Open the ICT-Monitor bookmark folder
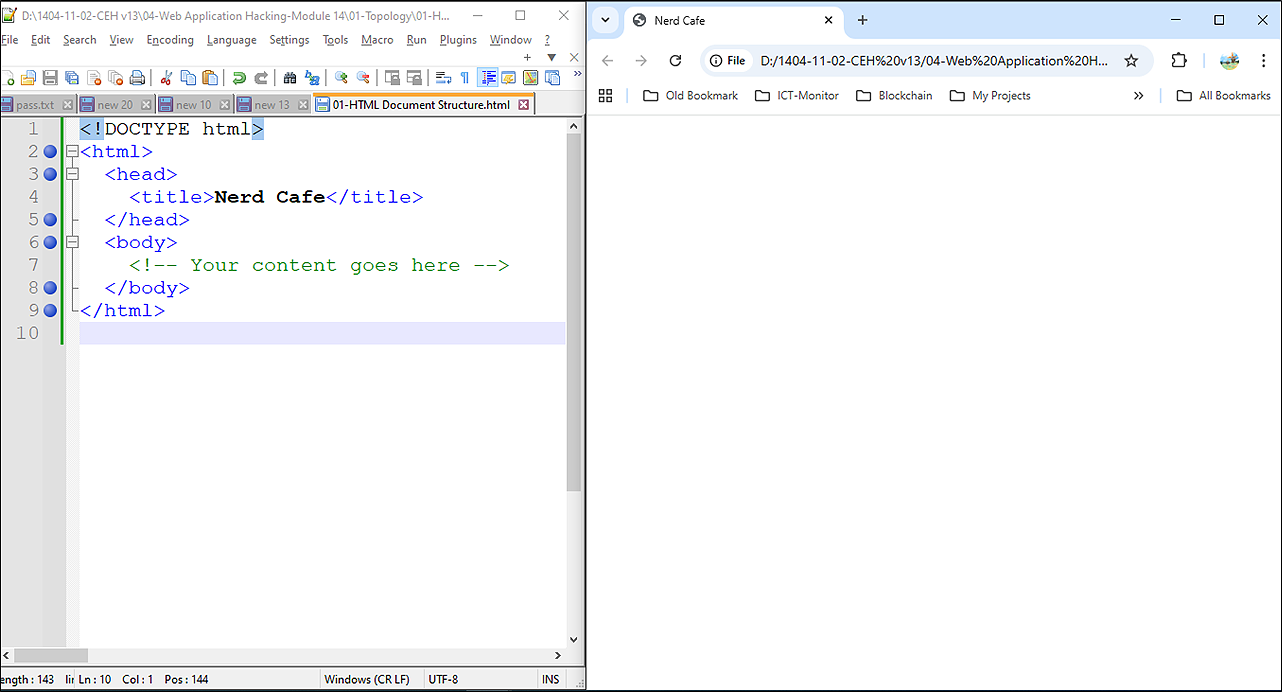Viewport: 1282px width, 692px height. coord(796,96)
